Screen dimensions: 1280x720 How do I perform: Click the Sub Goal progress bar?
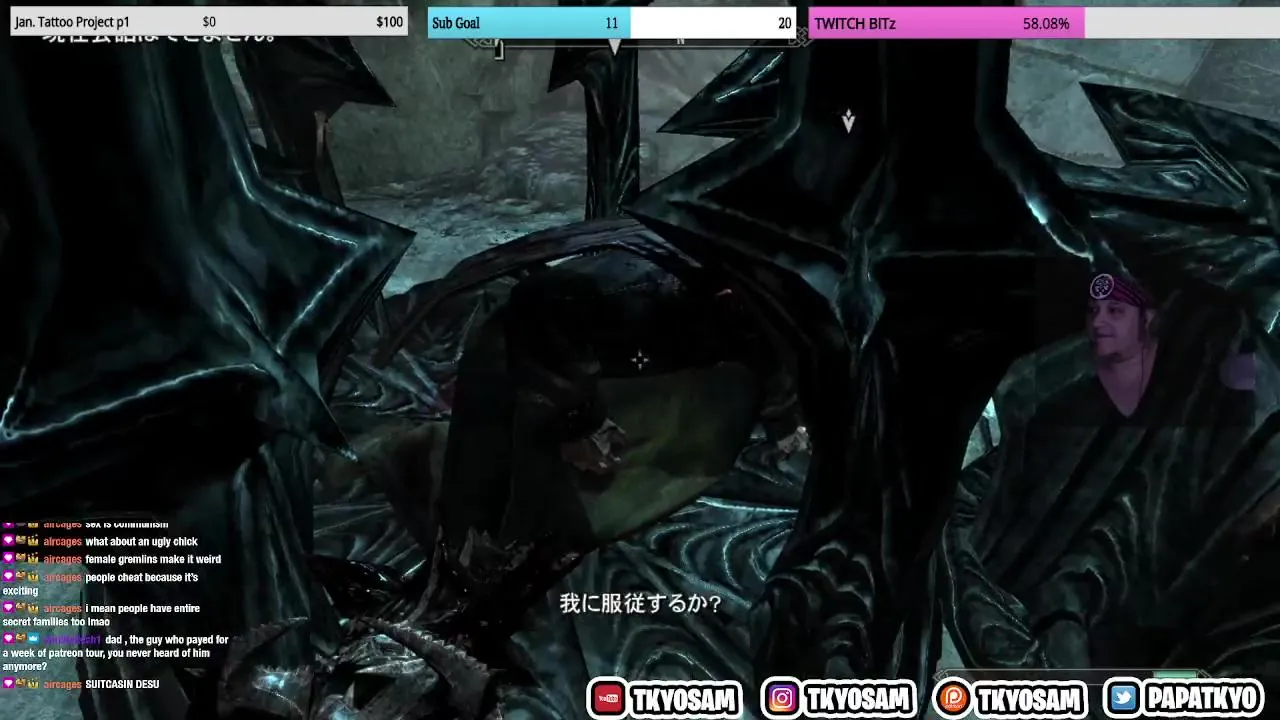(x=611, y=22)
